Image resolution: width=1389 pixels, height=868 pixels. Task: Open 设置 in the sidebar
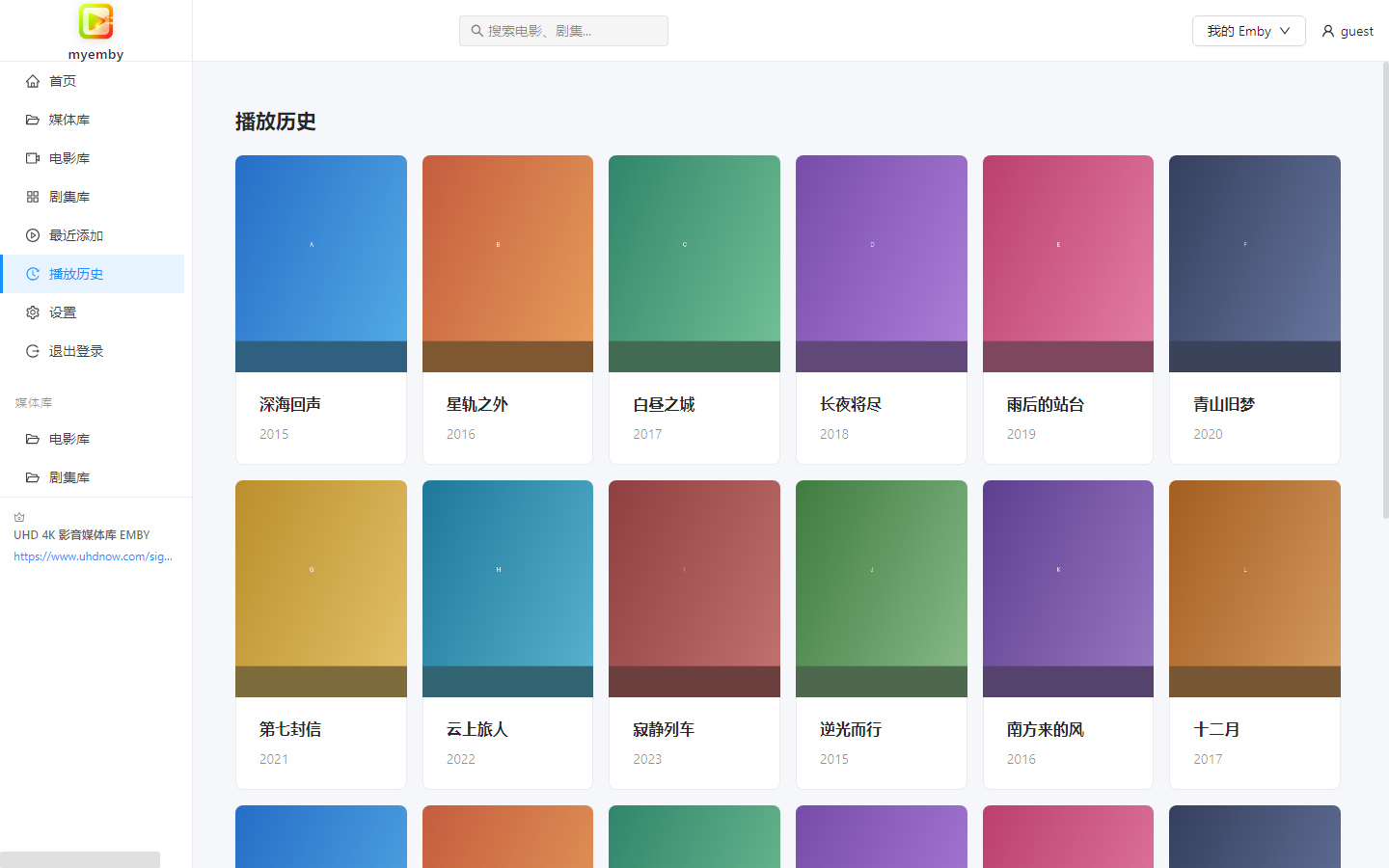point(93,312)
